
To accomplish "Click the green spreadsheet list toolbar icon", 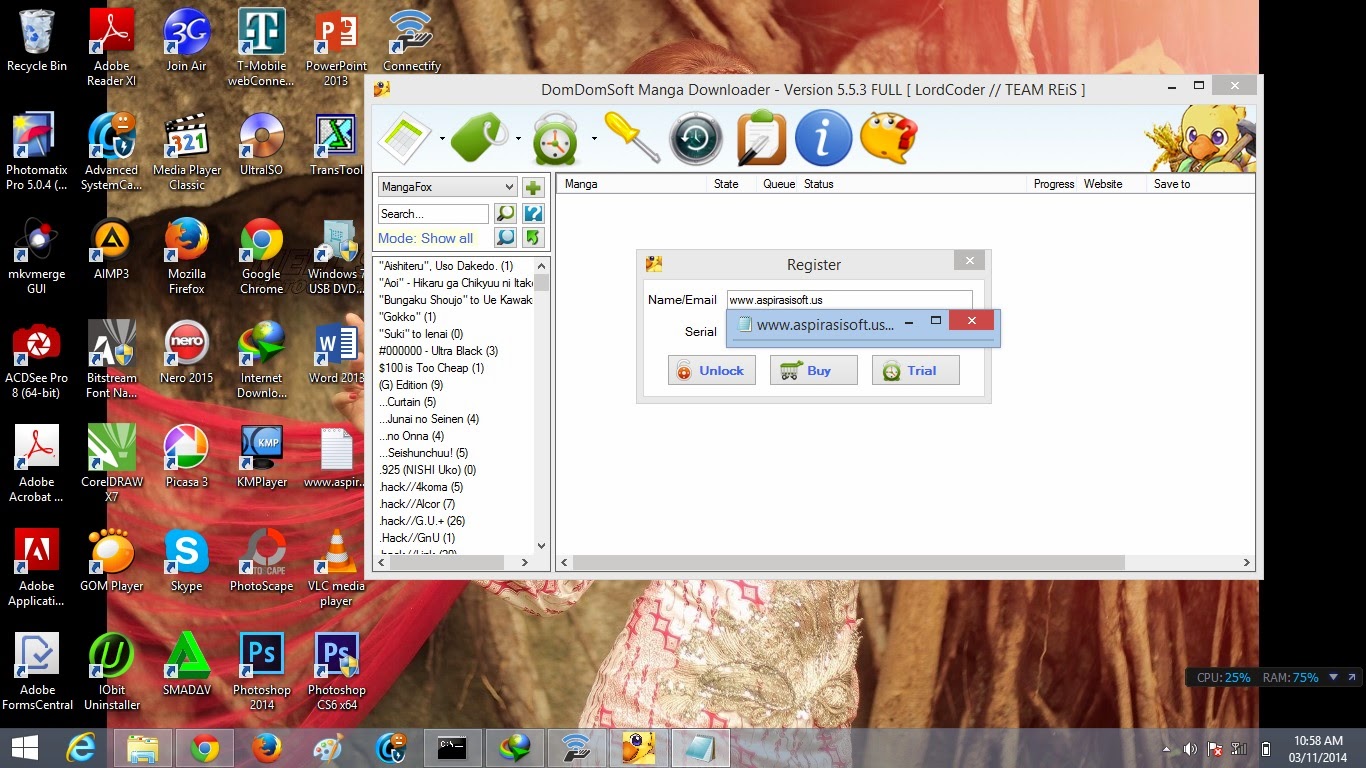I will pyautogui.click(x=403, y=138).
